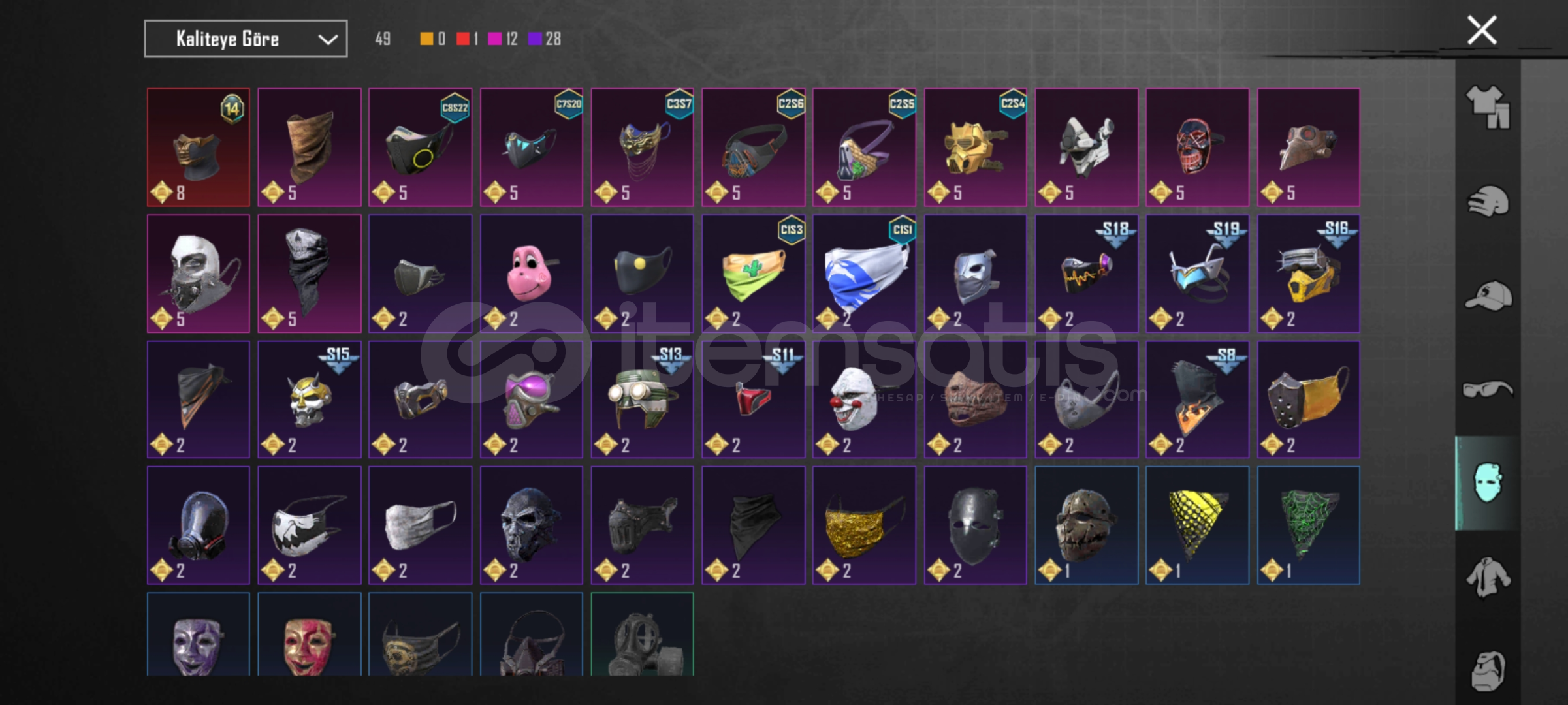Open the Kaliteye Göre sort dropdown

(x=246, y=39)
